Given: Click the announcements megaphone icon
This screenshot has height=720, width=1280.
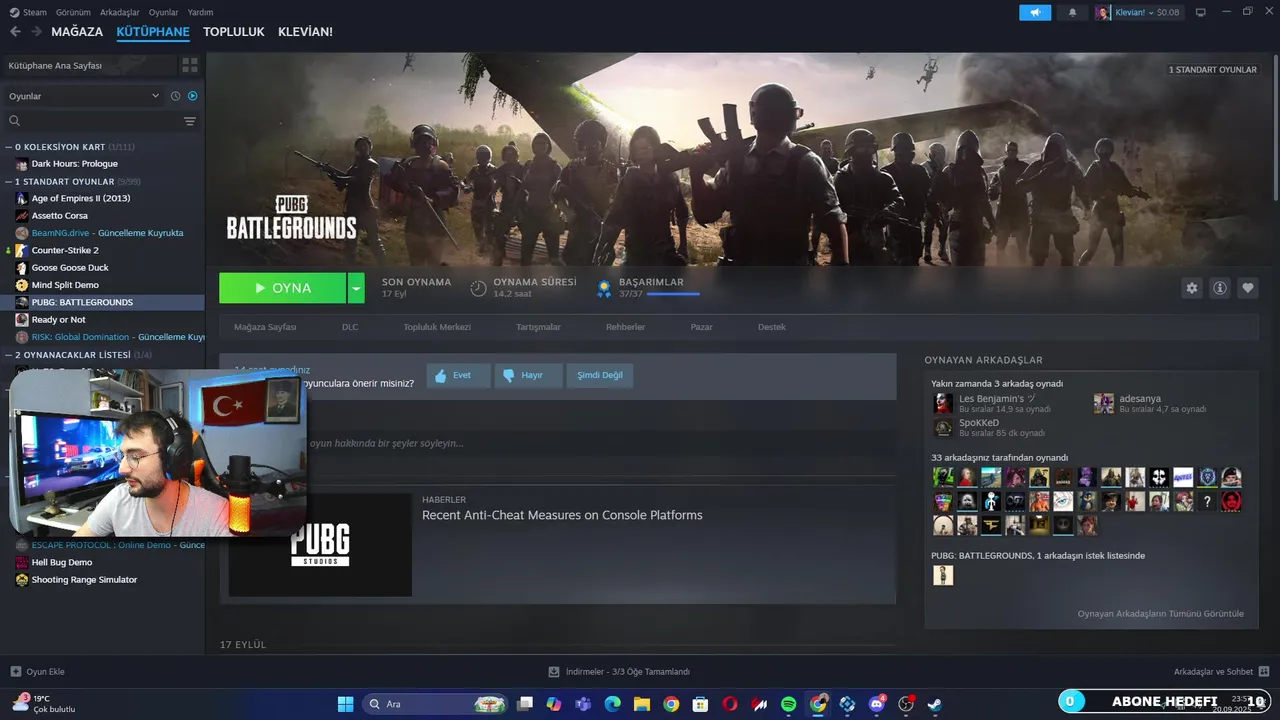Looking at the screenshot, I should [1035, 12].
